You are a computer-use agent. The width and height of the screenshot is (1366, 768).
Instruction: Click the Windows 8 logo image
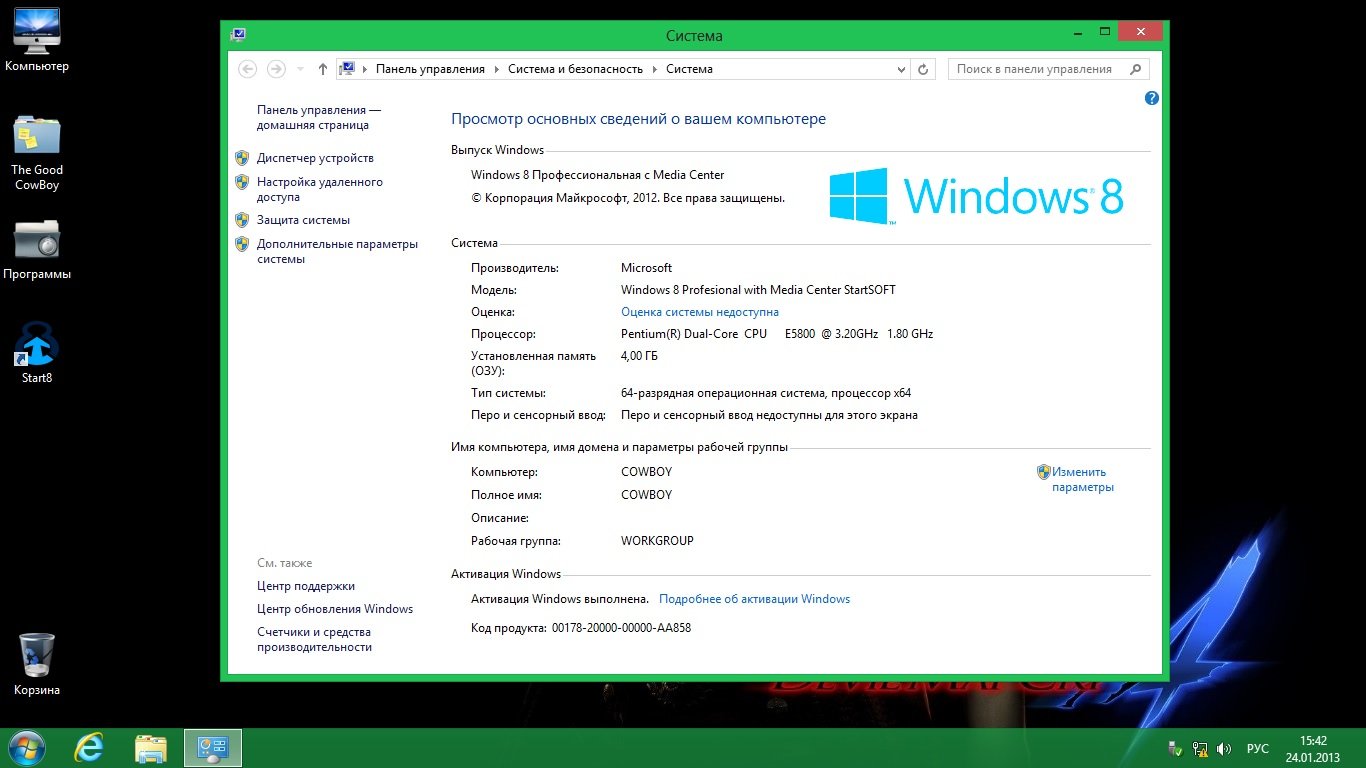point(977,195)
